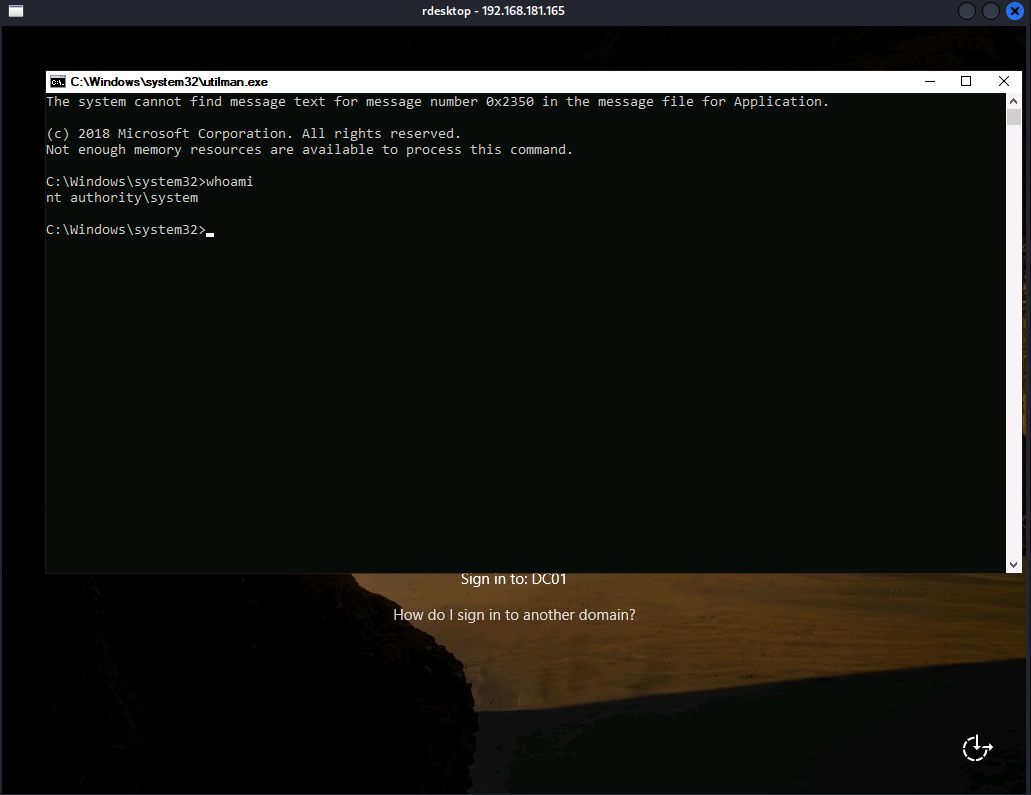The height and width of the screenshot is (795, 1031).
Task: Click the rdesktop maximize round button
Action: tap(991, 11)
